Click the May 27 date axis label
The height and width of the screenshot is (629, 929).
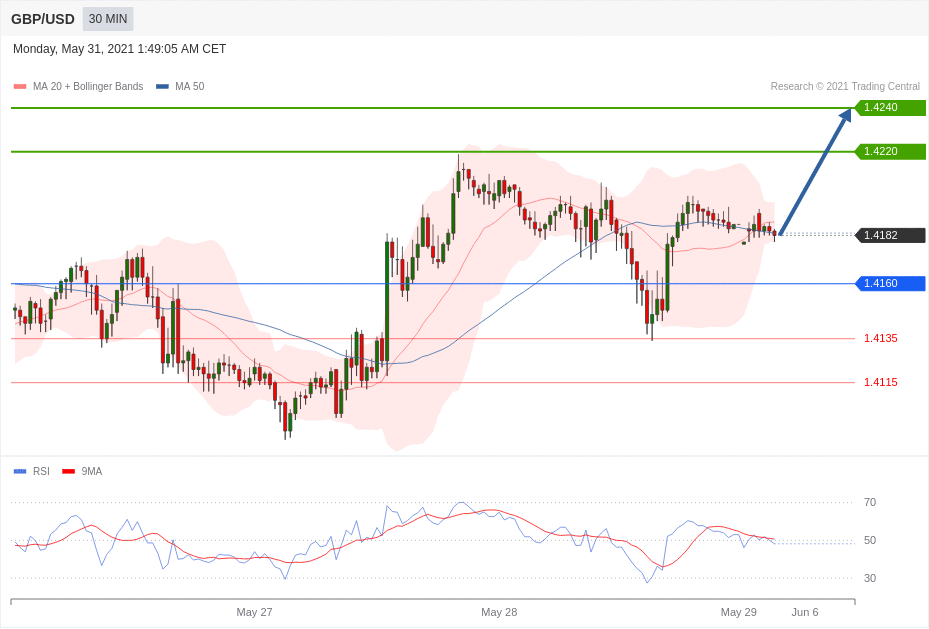coord(254,612)
